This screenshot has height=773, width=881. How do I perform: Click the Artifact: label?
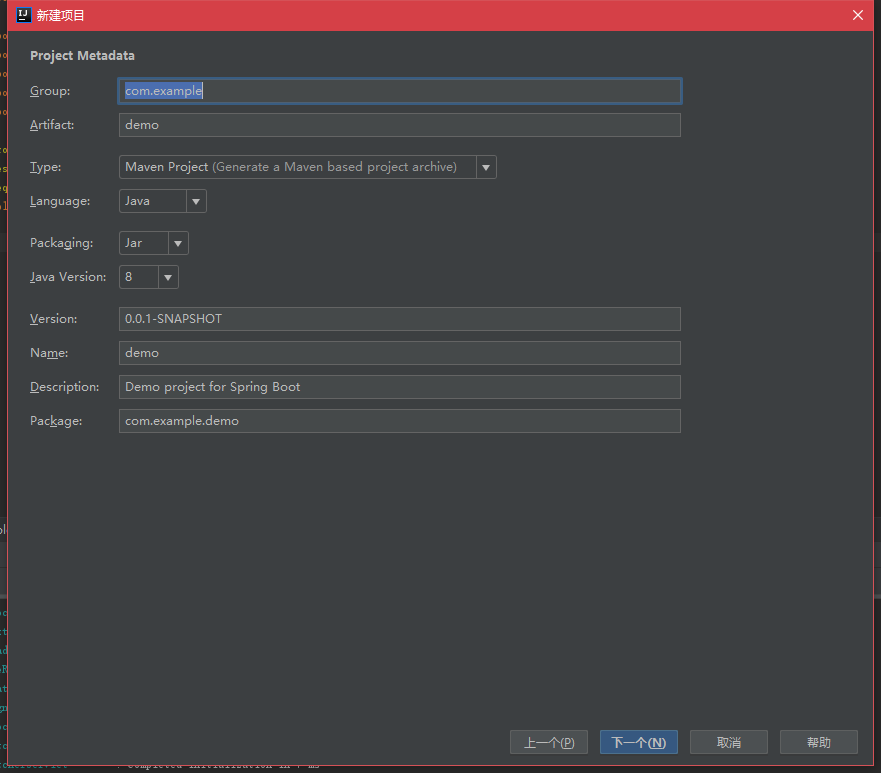click(52, 125)
